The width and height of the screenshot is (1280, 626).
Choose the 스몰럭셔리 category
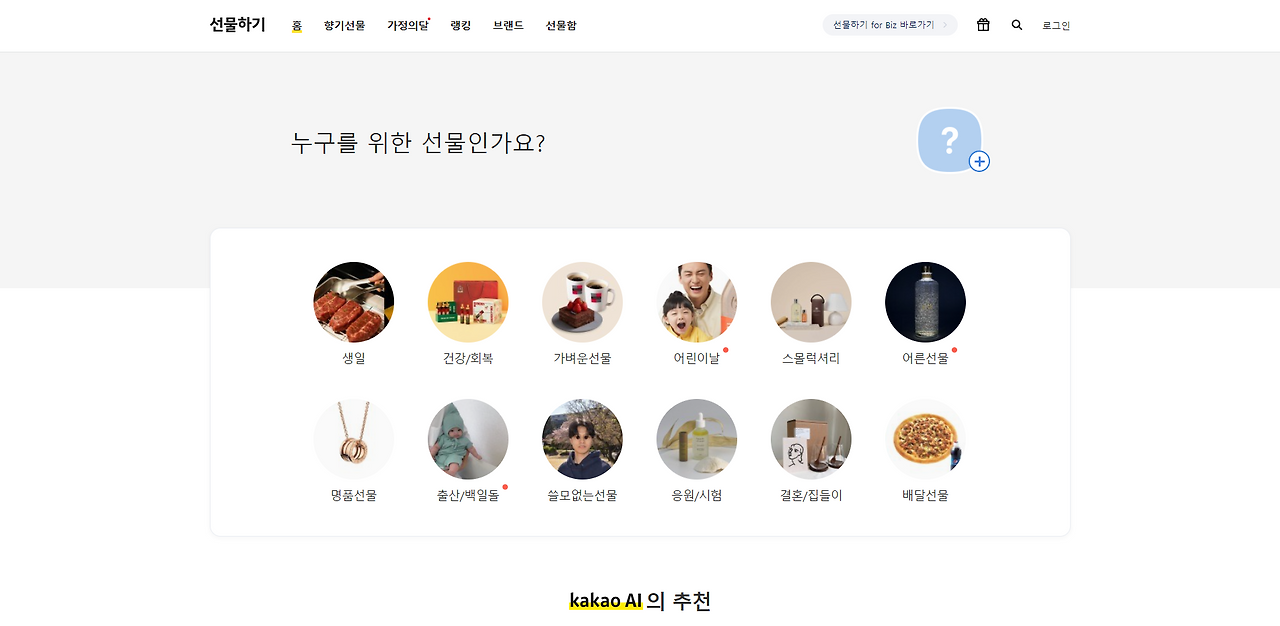[811, 302]
